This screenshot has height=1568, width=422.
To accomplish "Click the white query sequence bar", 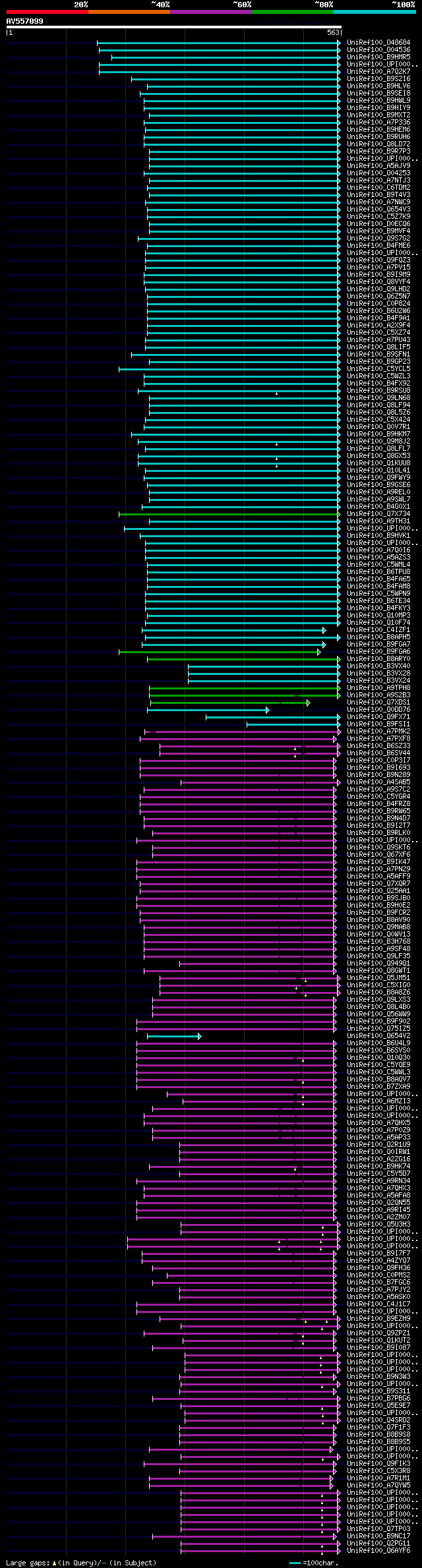I will pyautogui.click(x=173, y=27).
